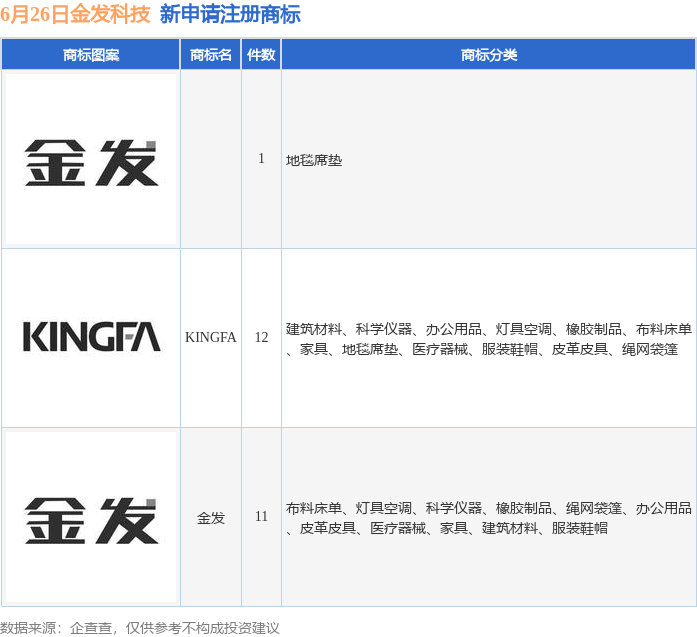This screenshot has width=697, height=637.
Task: Click the blue title 新申请注册商标
Action: [x=230, y=14]
